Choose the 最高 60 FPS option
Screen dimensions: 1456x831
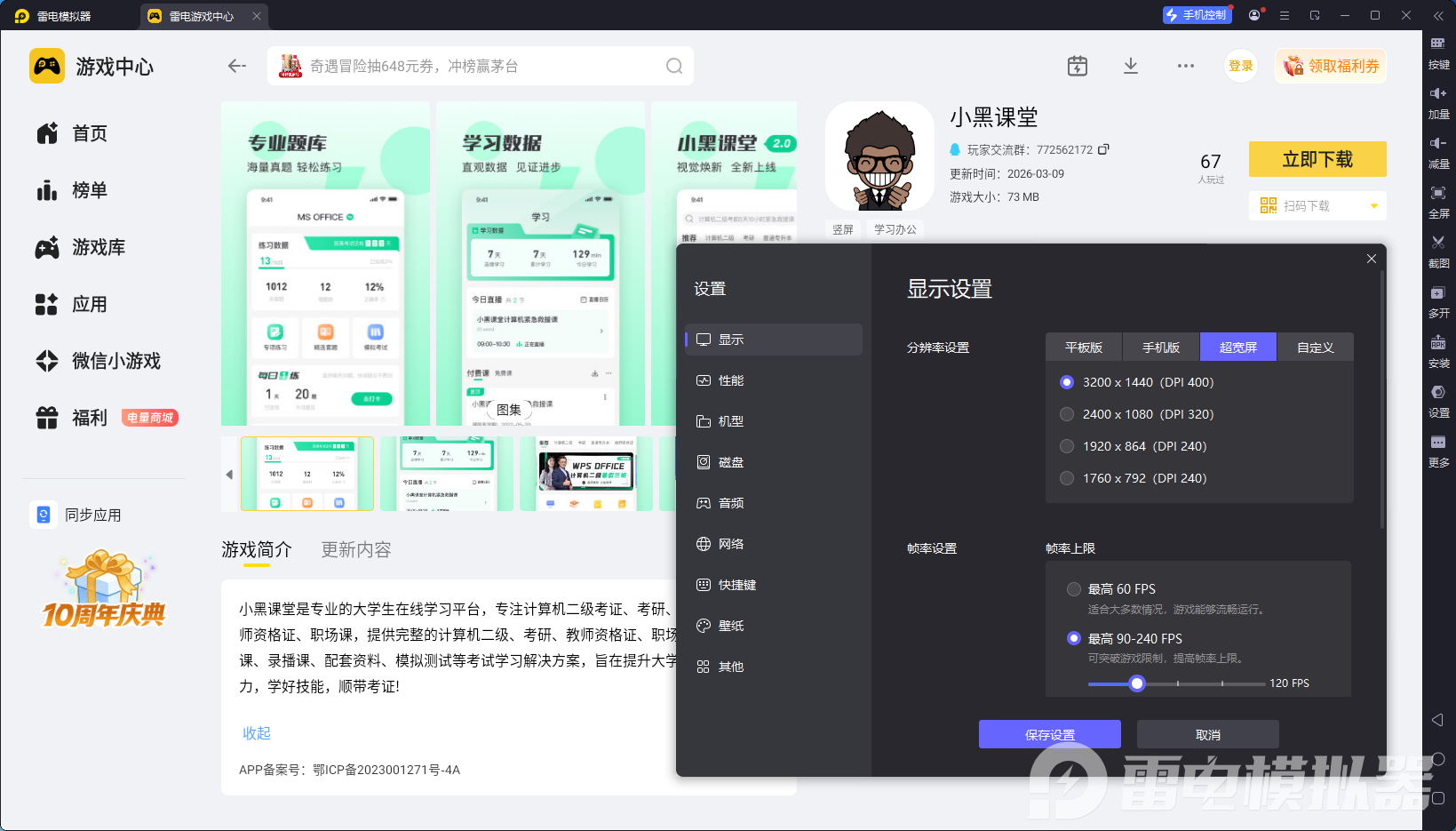pyautogui.click(x=1074, y=589)
